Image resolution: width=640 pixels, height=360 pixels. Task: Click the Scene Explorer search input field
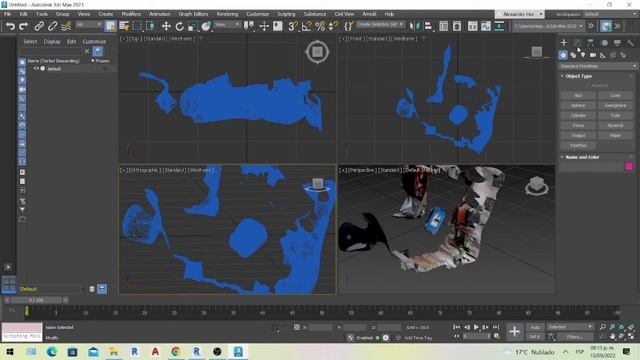pyautogui.click(x=51, y=51)
